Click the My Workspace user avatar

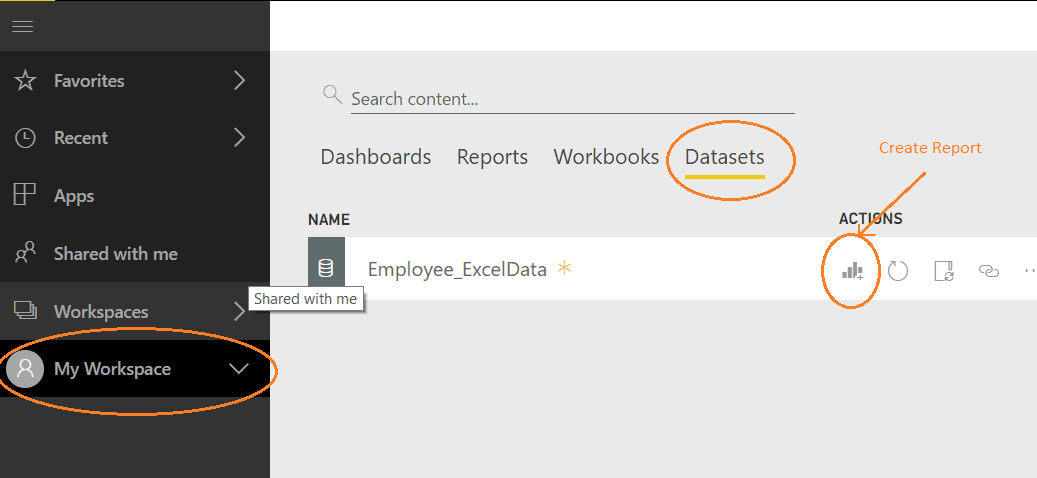[x=25, y=369]
